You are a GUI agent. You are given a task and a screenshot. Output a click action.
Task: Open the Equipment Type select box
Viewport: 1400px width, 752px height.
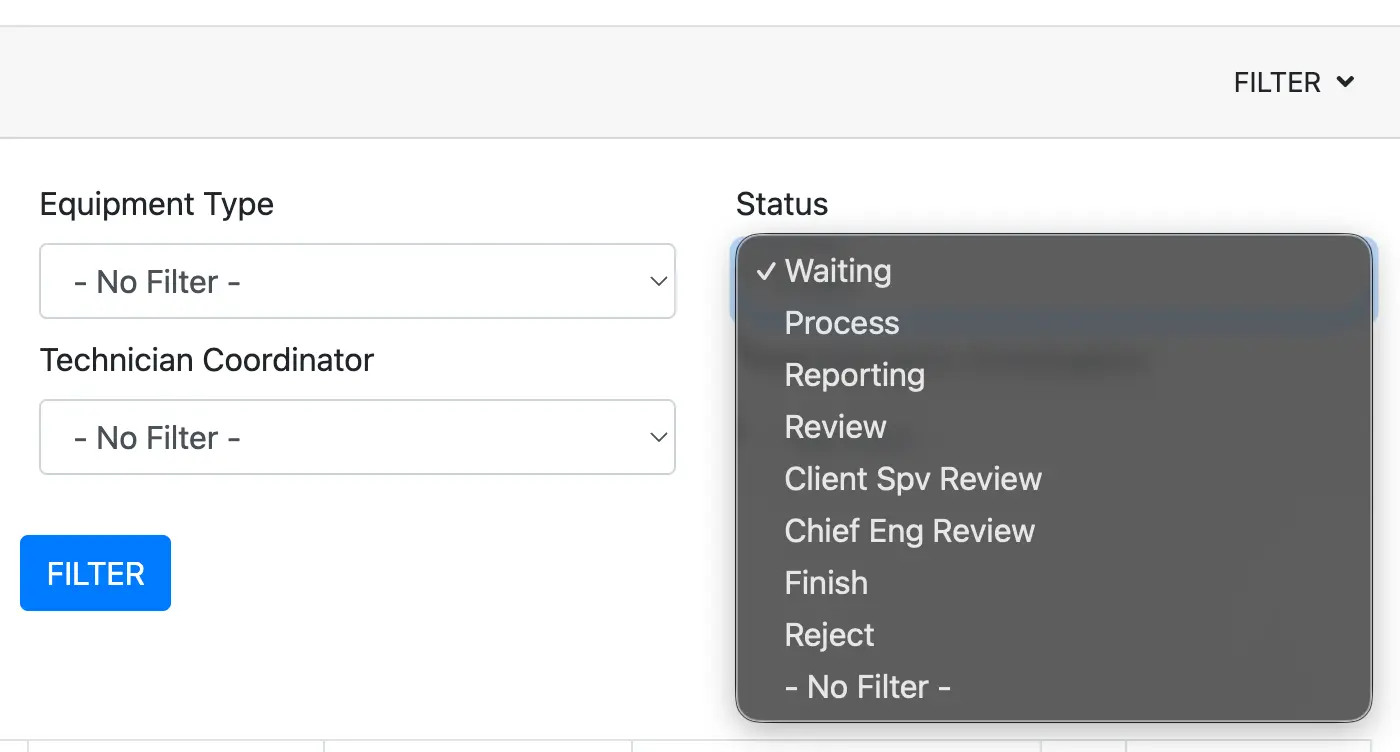(x=357, y=282)
